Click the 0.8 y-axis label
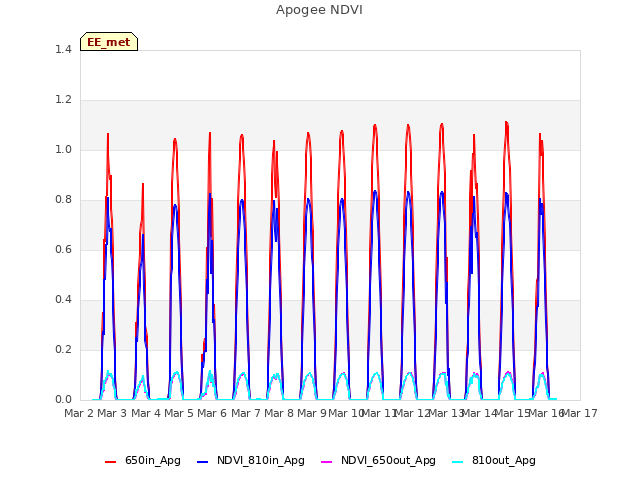The width and height of the screenshot is (640, 480). (63, 200)
